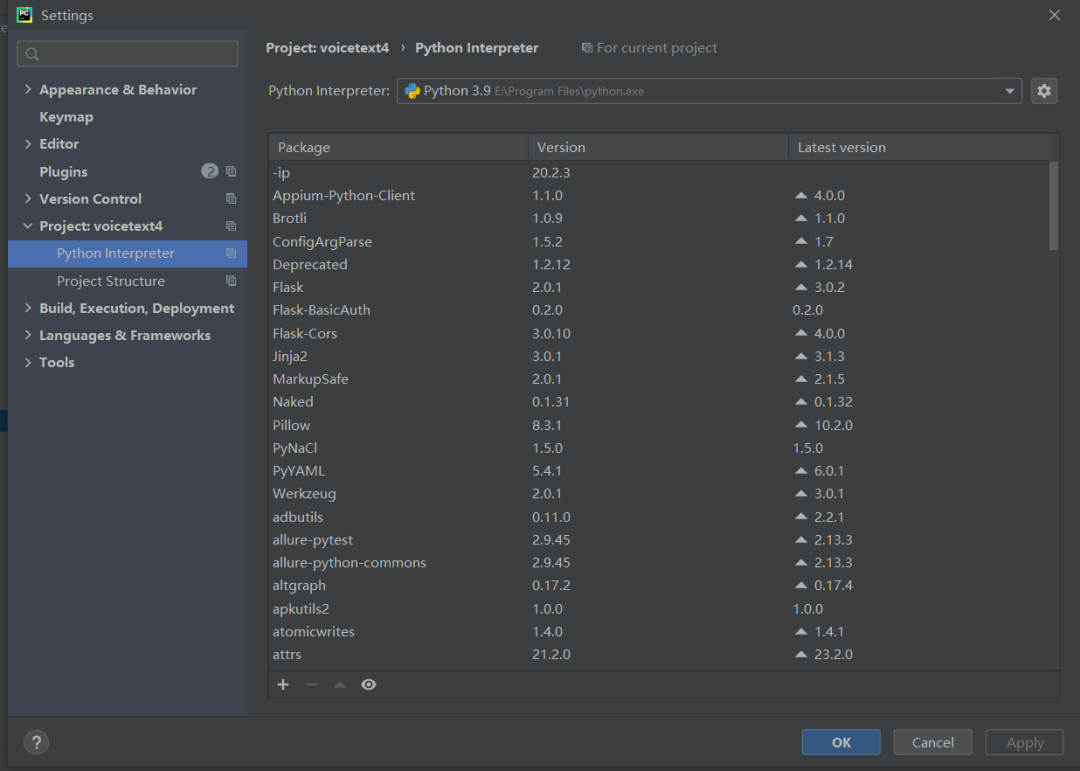Select the allure-pytest package row

coord(658,540)
